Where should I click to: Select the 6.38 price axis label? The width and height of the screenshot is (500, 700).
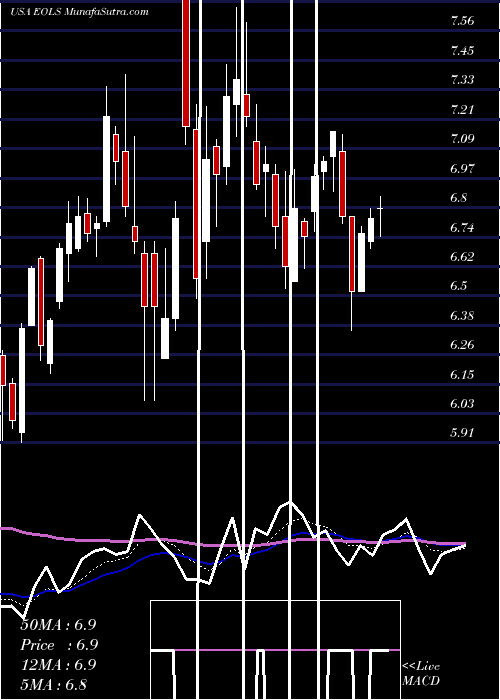462,316
